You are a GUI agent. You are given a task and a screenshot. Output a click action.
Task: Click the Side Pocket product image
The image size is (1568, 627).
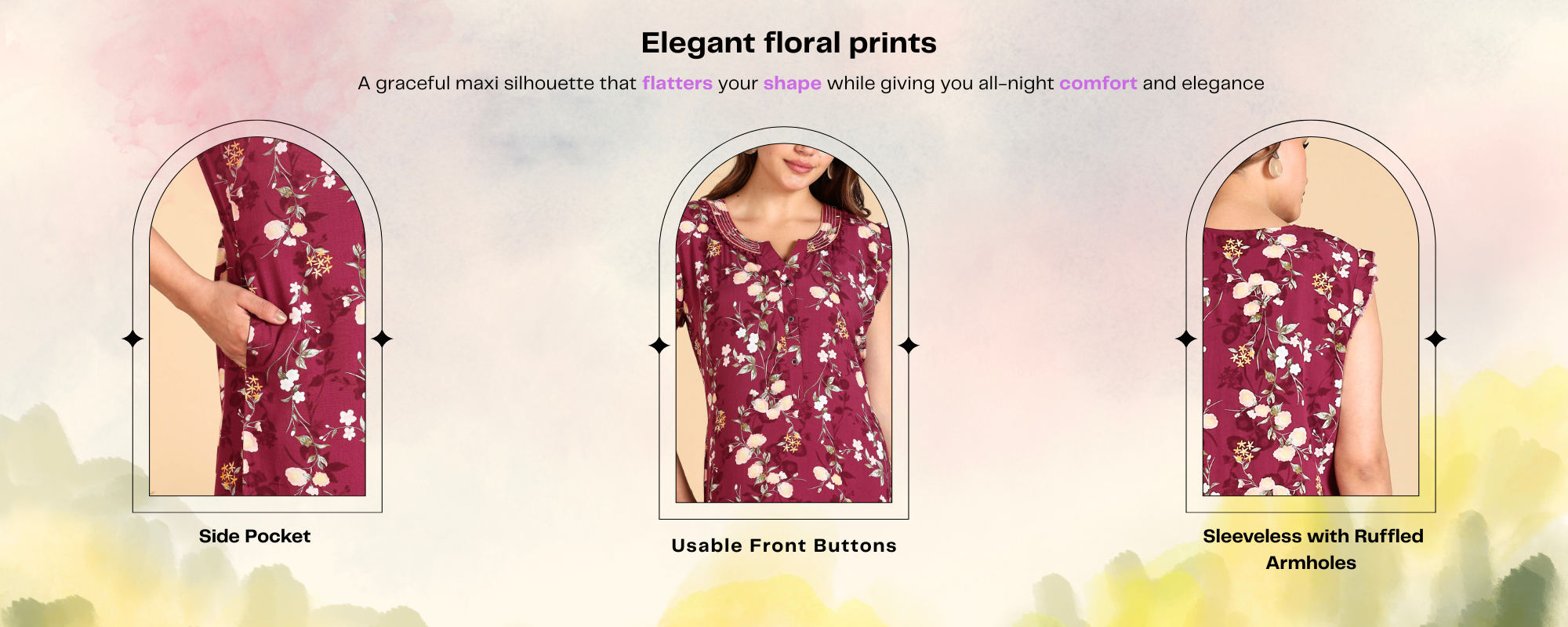(x=257, y=316)
